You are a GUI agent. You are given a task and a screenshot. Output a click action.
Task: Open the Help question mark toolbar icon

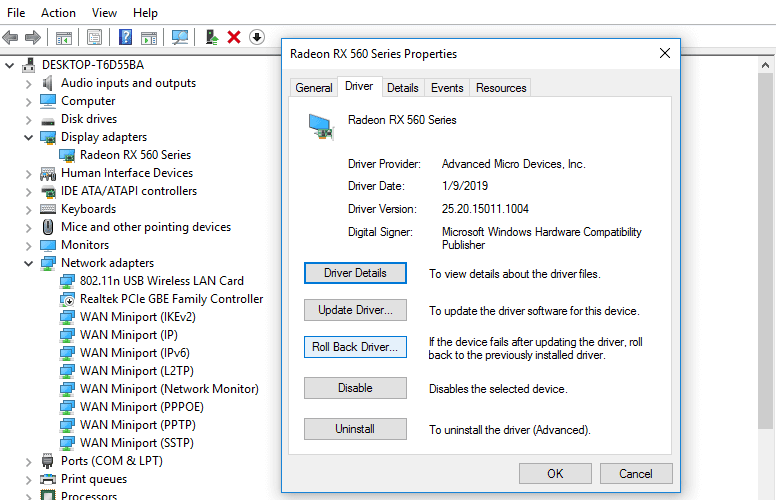(126, 37)
